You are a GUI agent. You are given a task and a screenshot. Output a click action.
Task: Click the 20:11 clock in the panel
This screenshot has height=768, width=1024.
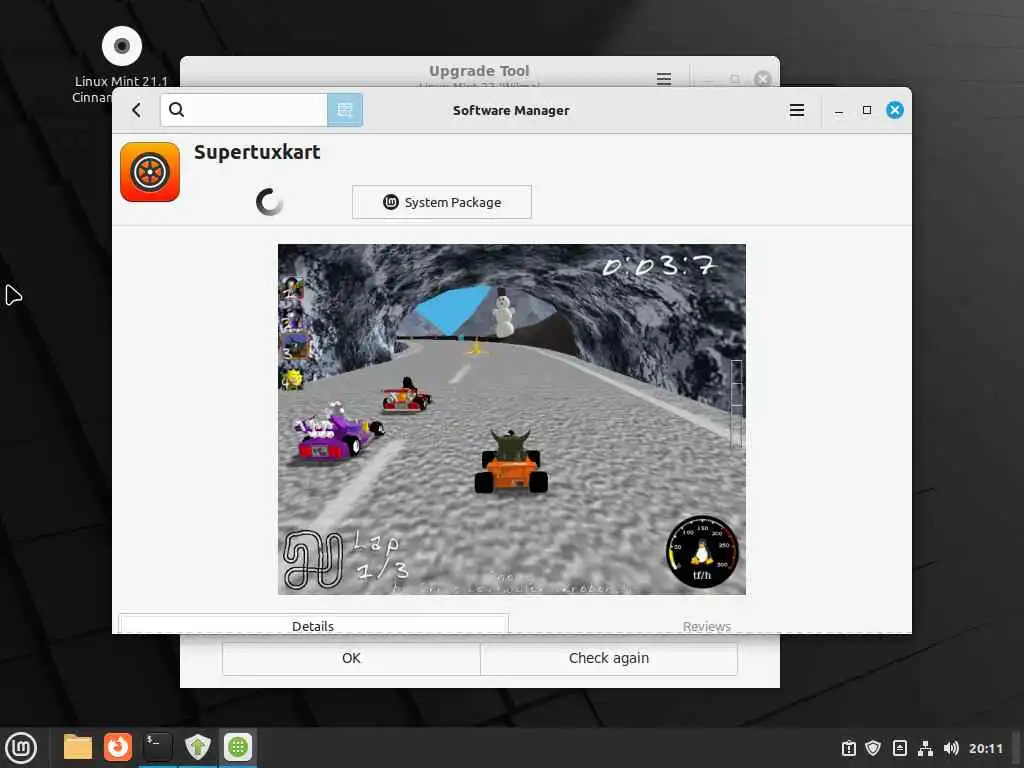[985, 748]
